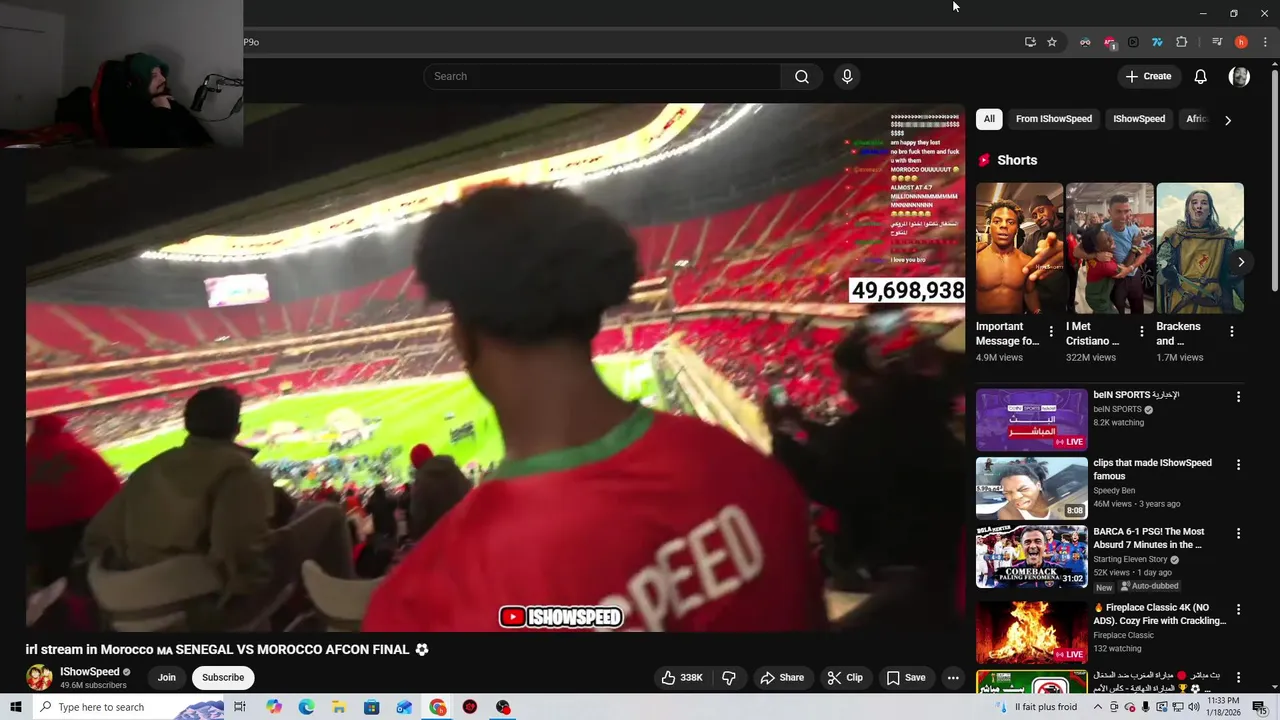
Task: Open BARCA 6-1 PSG video thumbnail
Action: pyautogui.click(x=1032, y=557)
